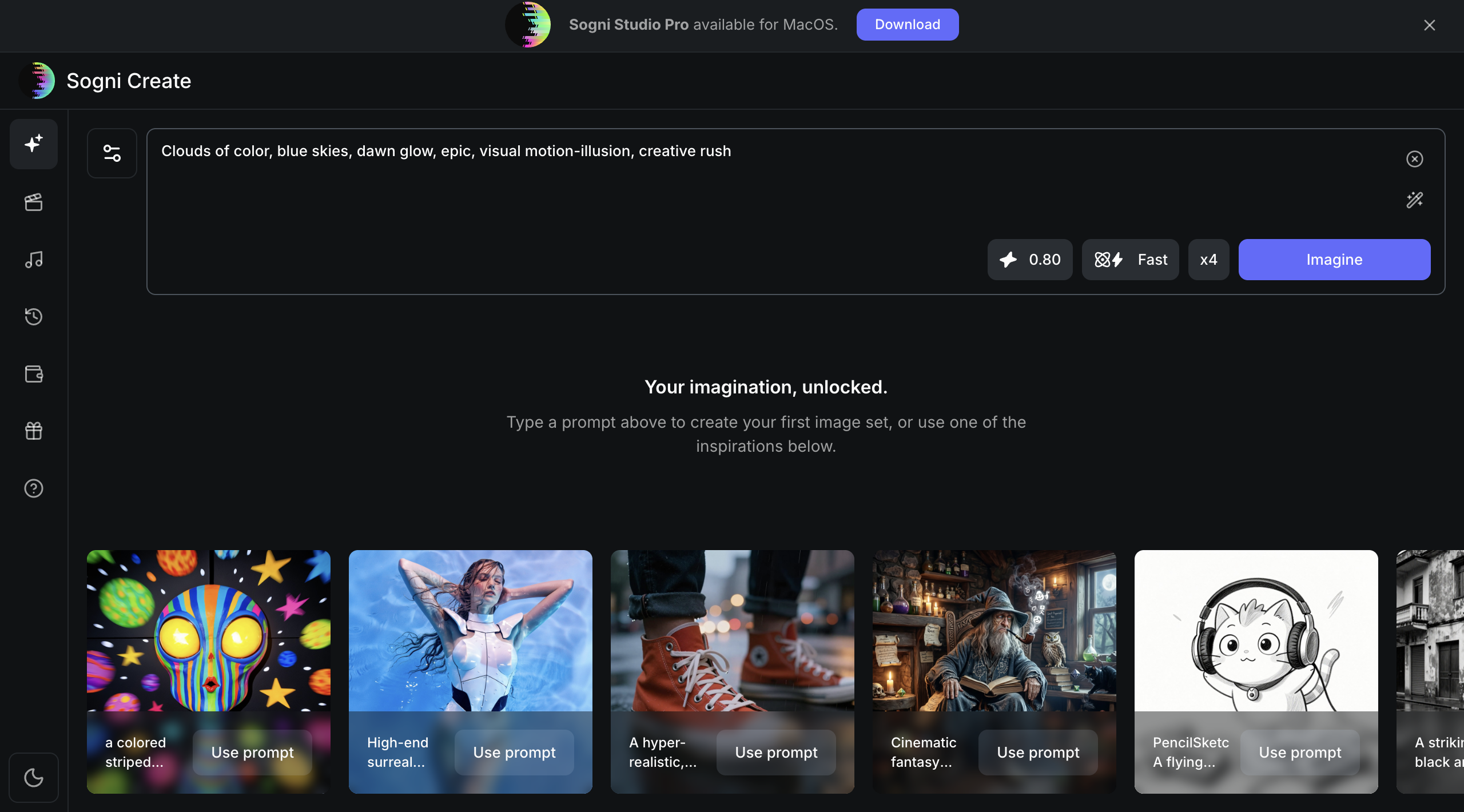The width and height of the screenshot is (1464, 812).
Task: Open advanced prompt settings sliders icon
Action: click(112, 153)
